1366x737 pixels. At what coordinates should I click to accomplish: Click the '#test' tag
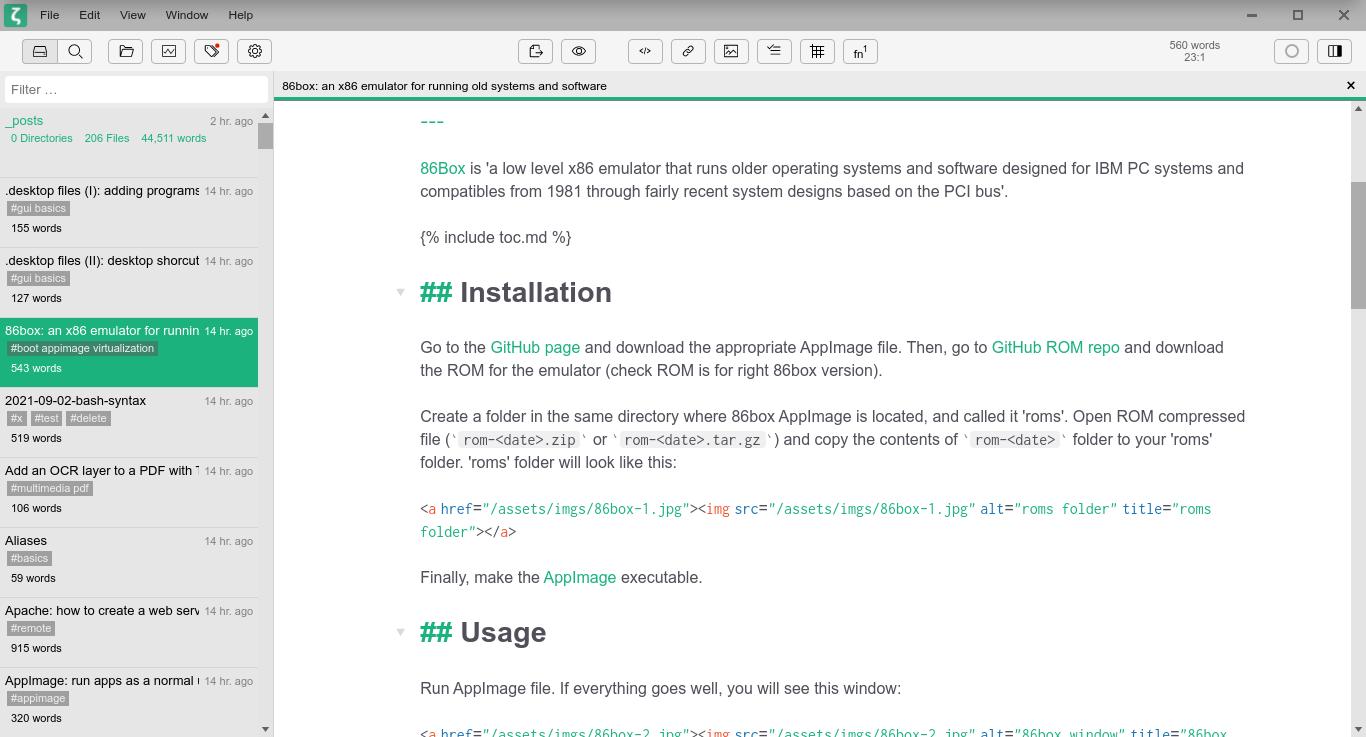click(46, 419)
